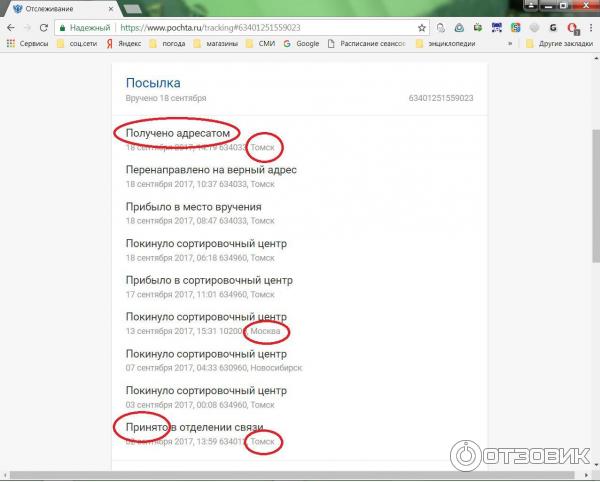Viewport: 600px width, 482px height.
Task: Open the Сервисы apps grid shortcut
Action: point(27,44)
